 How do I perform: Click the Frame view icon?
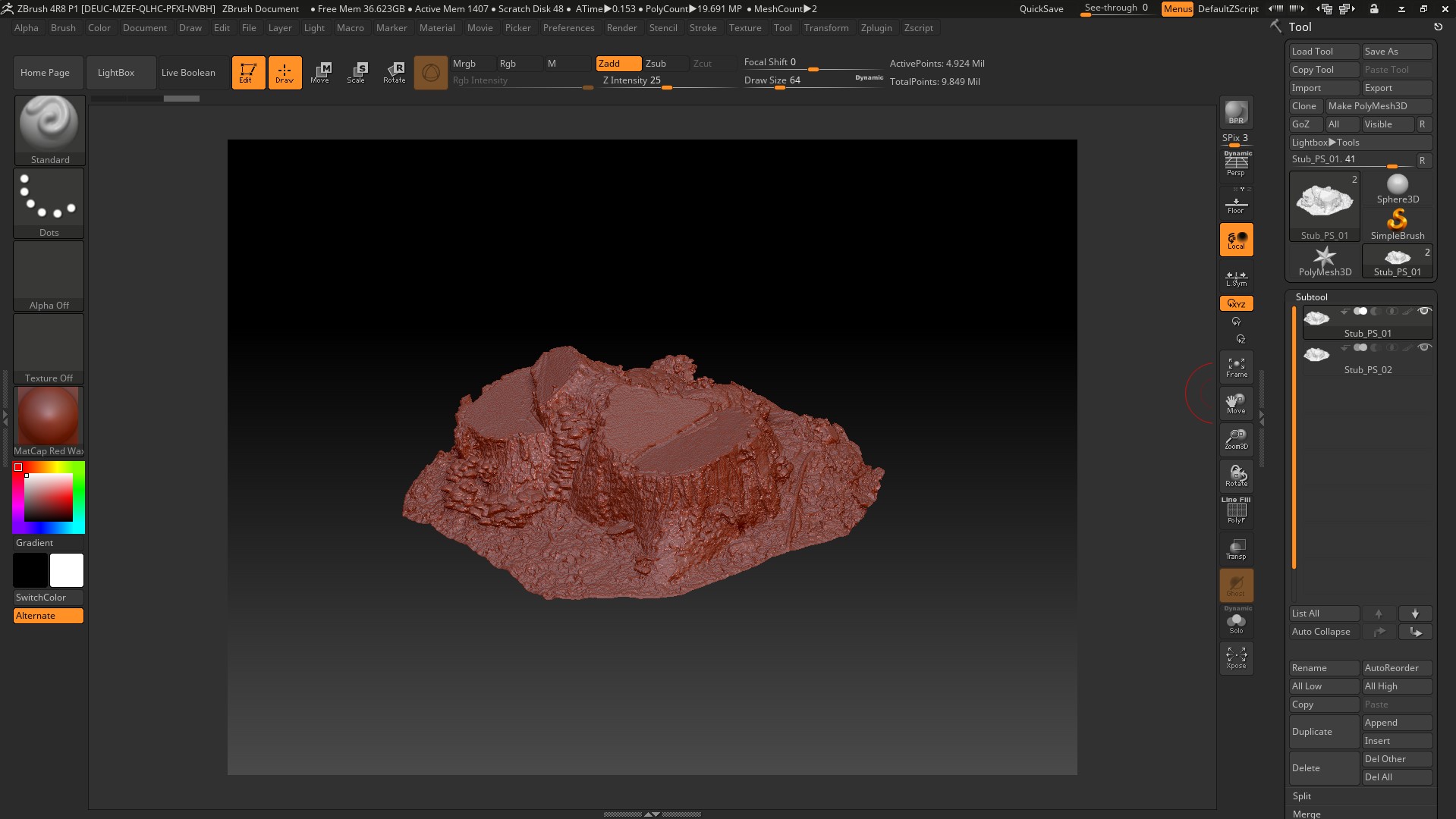(x=1236, y=368)
